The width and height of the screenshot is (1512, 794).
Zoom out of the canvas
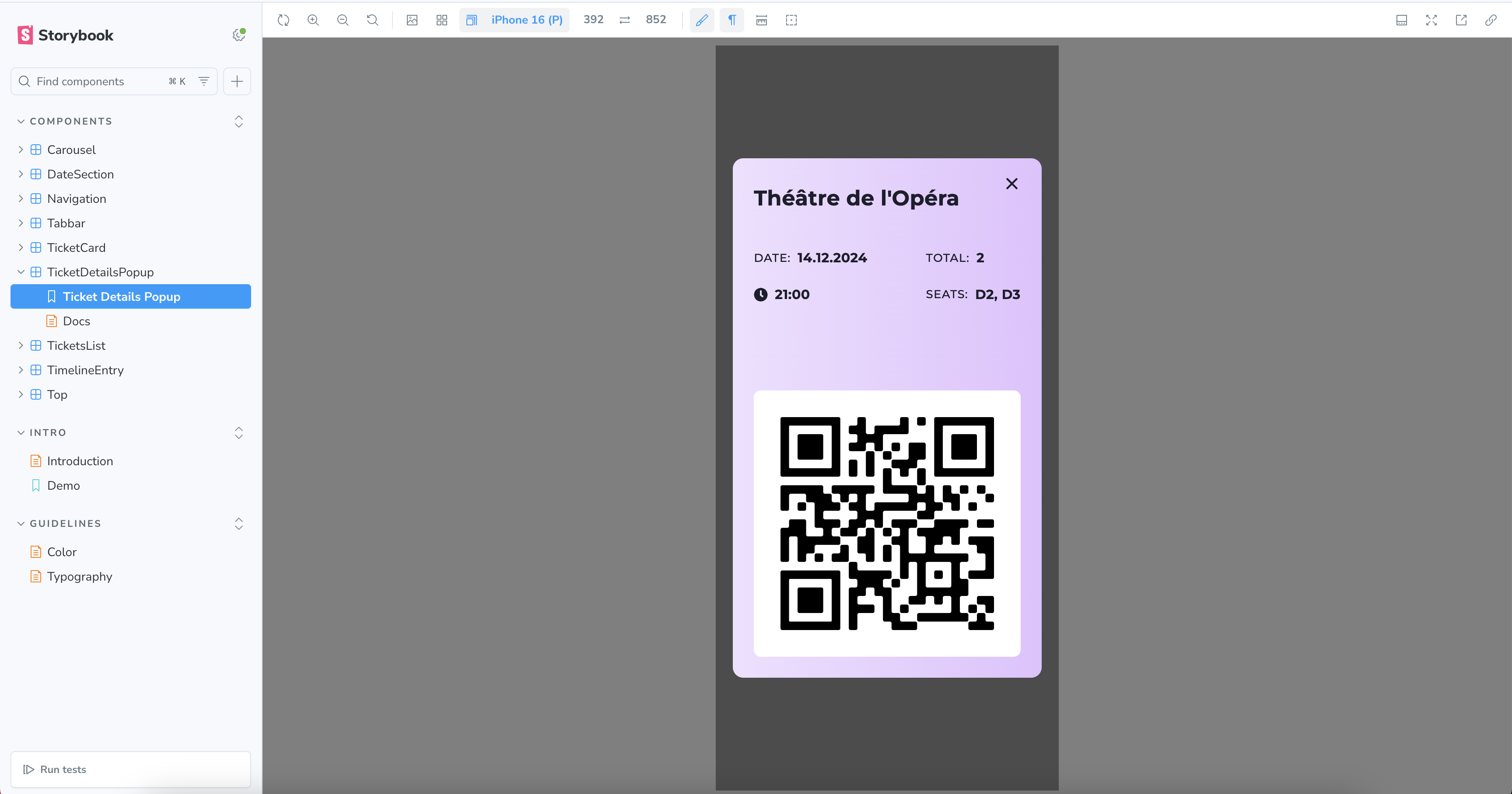tap(343, 20)
